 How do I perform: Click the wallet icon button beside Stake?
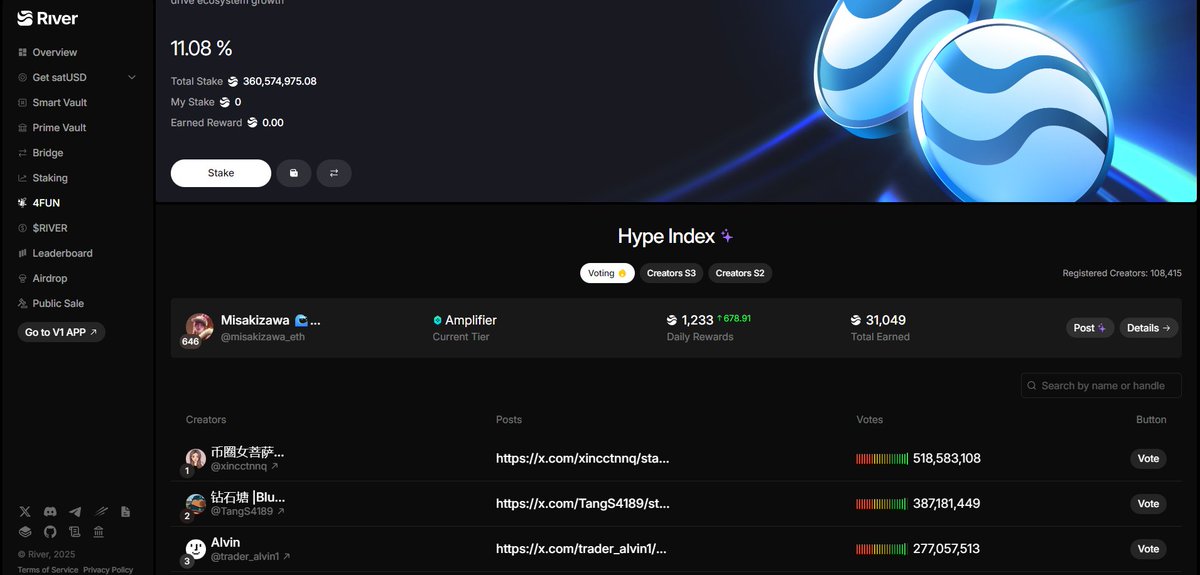294,173
